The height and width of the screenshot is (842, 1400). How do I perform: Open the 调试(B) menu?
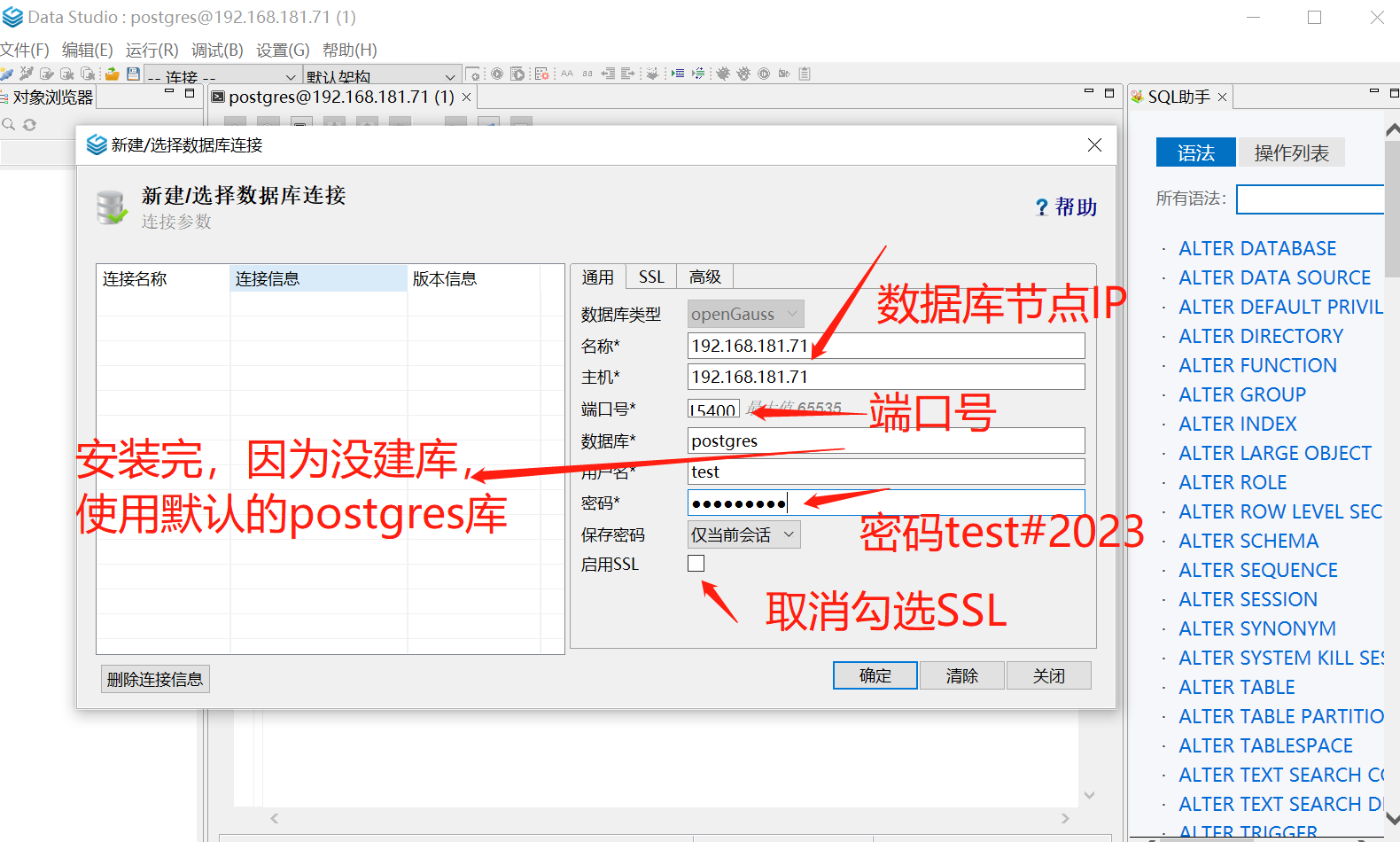coord(217,51)
